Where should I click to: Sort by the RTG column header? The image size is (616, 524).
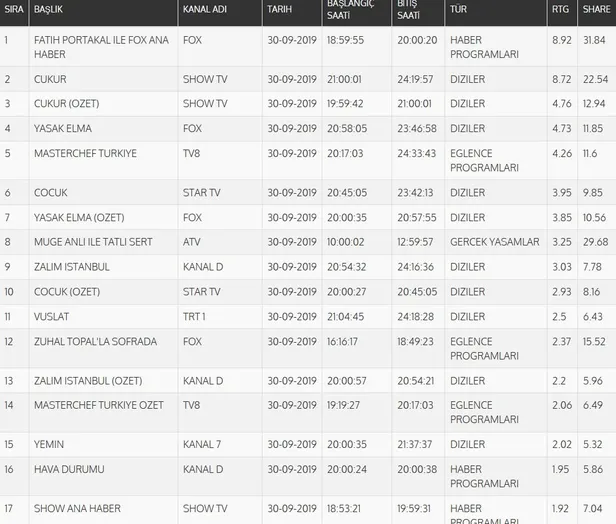pos(561,9)
